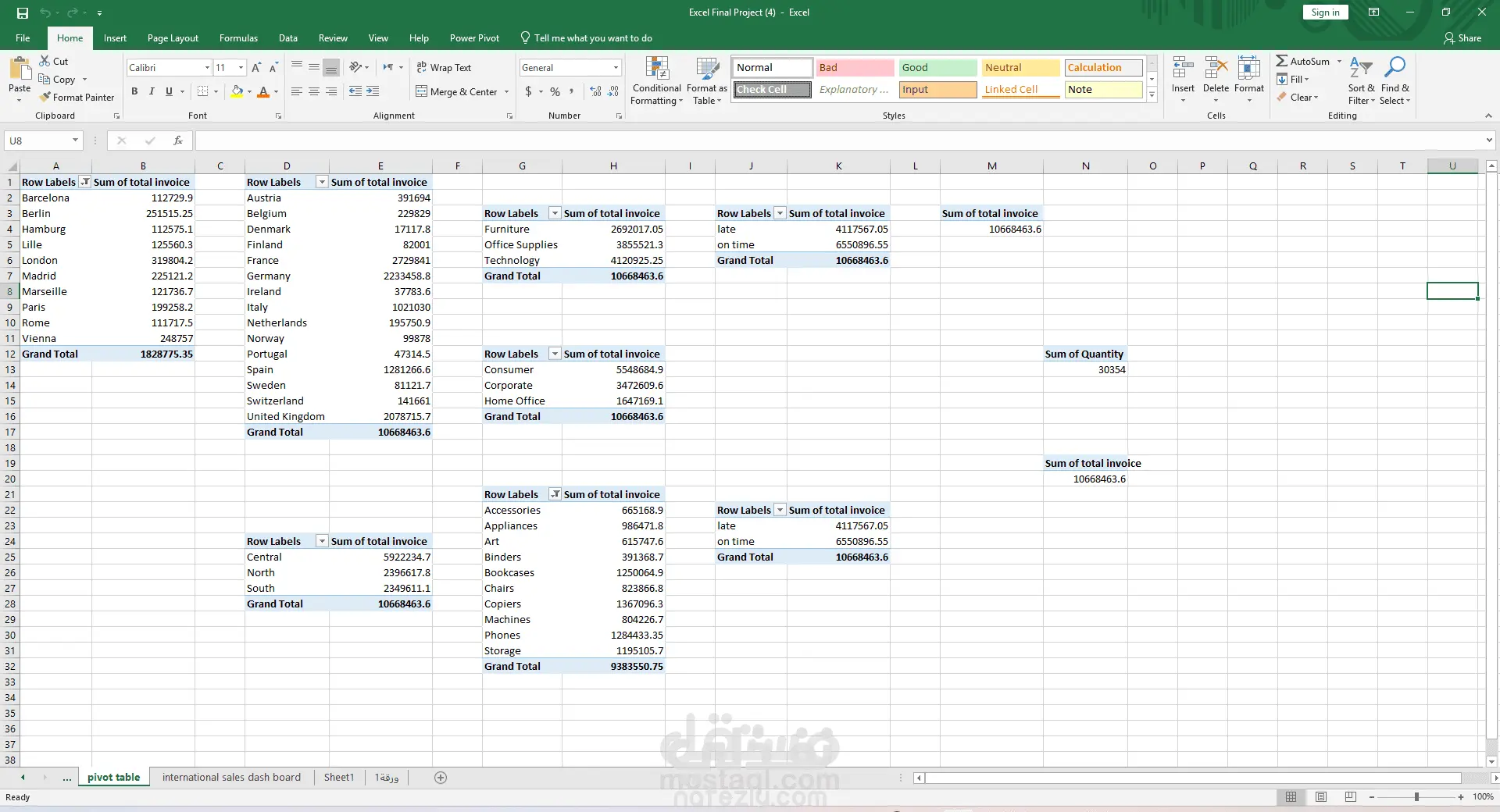Screen dimensions: 1500x812
Task: Add a new sheet with plus icon
Action: click(x=441, y=778)
